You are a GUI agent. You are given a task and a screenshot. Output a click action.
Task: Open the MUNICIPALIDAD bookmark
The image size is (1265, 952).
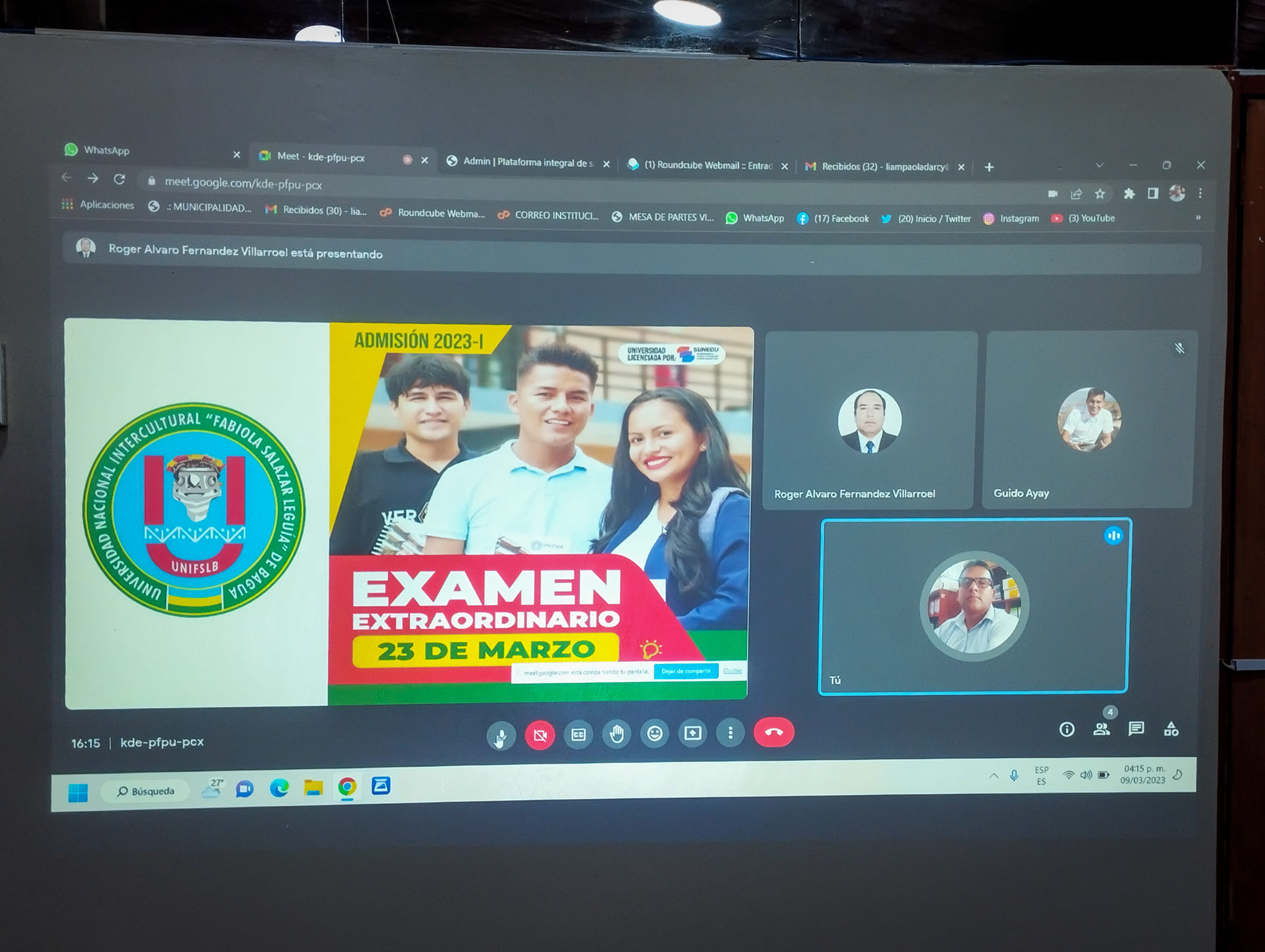pos(200,207)
